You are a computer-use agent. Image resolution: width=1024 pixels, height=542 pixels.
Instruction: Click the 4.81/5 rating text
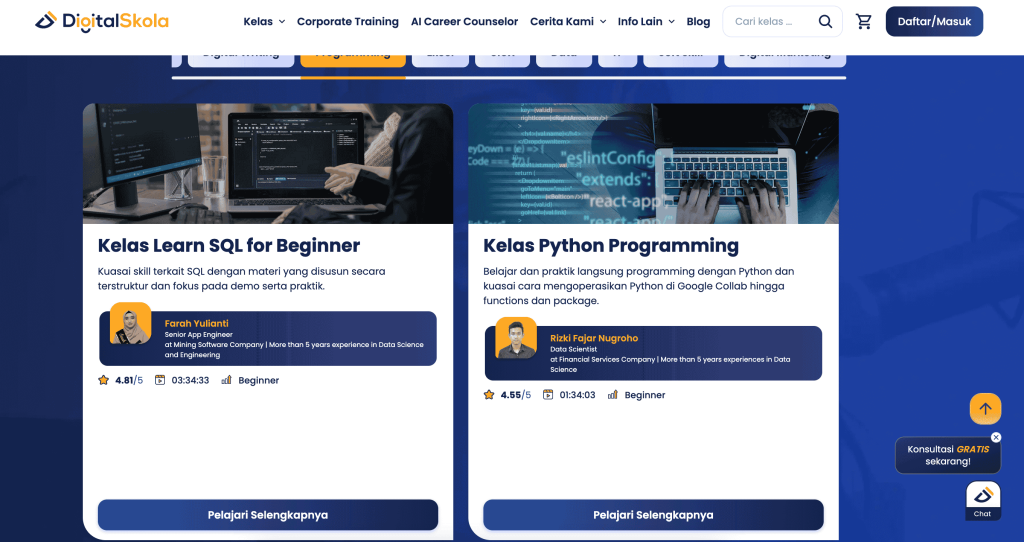129,380
